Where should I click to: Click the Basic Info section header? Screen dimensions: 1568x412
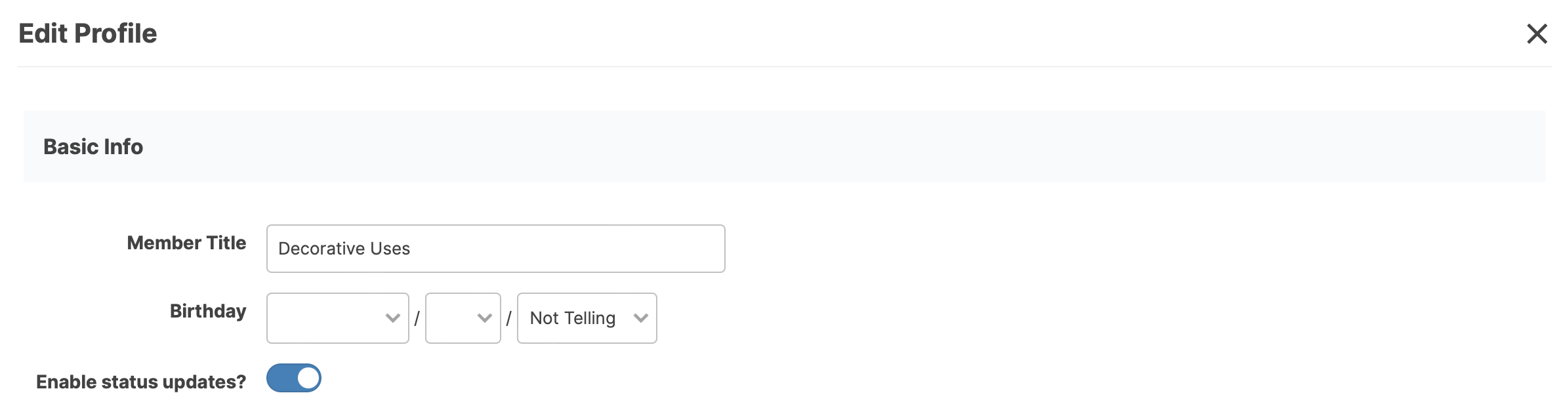tap(93, 146)
